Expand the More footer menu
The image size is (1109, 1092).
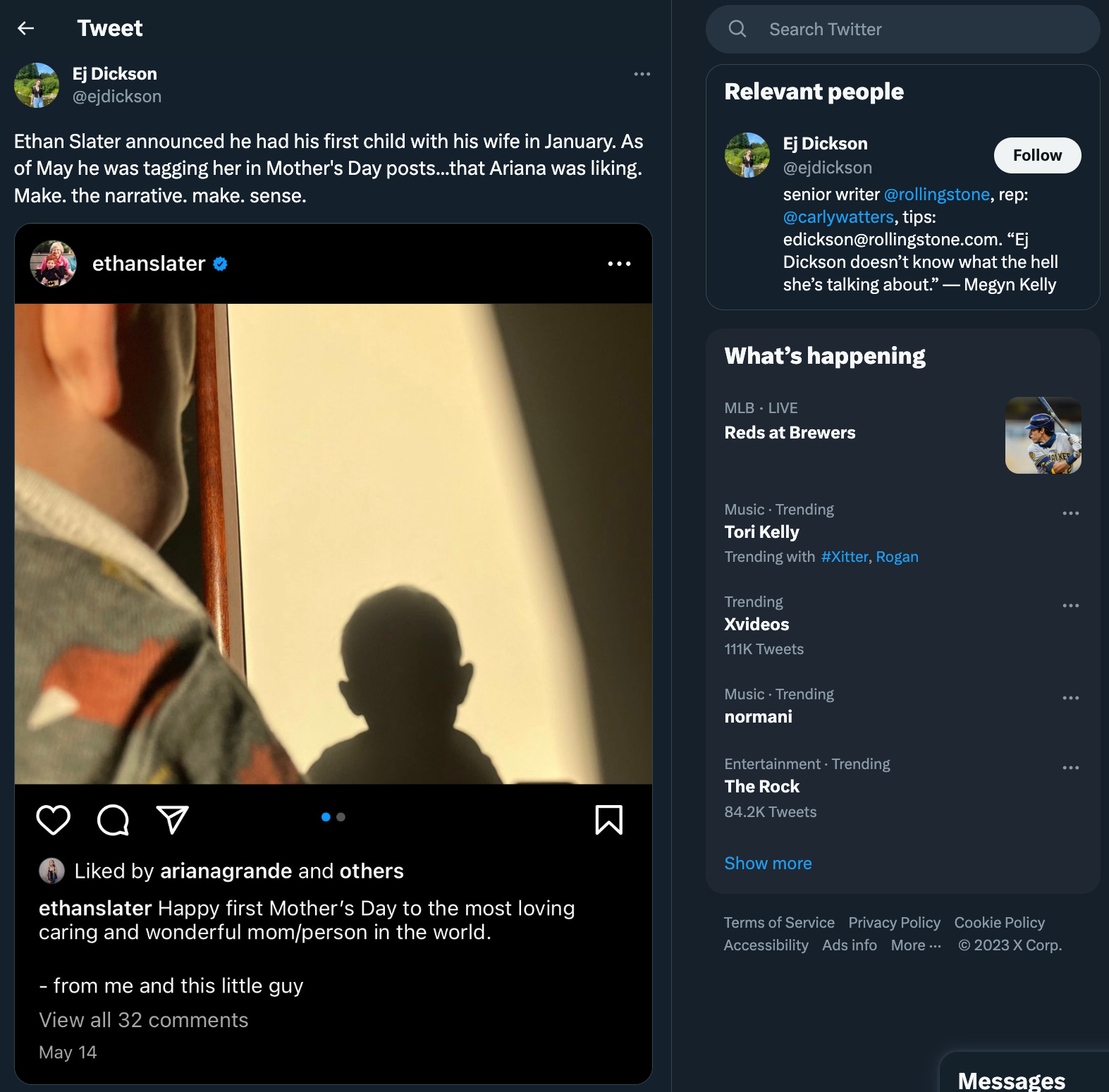click(x=916, y=945)
